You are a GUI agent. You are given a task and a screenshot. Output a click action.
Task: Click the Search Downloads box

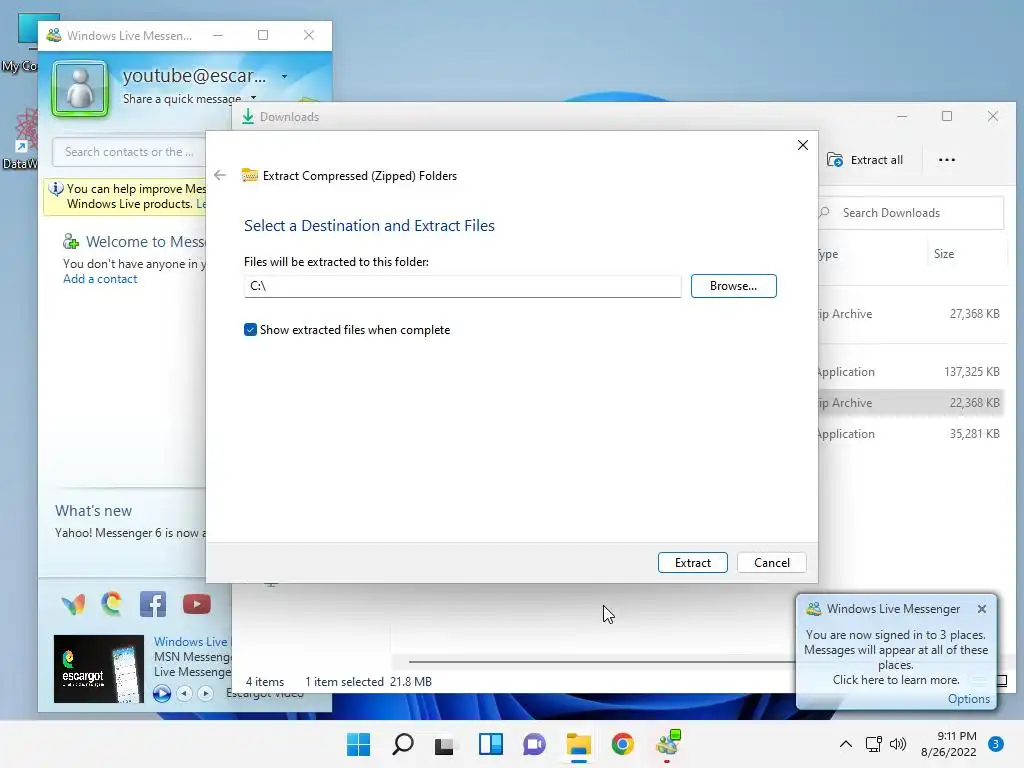(x=910, y=213)
